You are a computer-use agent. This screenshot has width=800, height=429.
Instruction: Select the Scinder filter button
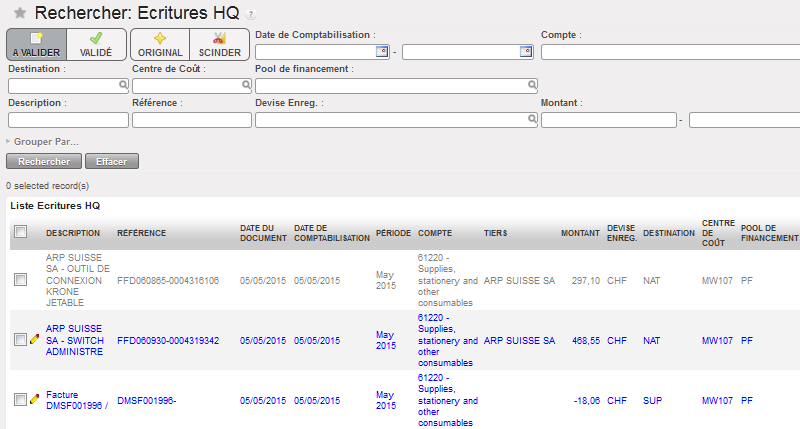coord(219,44)
